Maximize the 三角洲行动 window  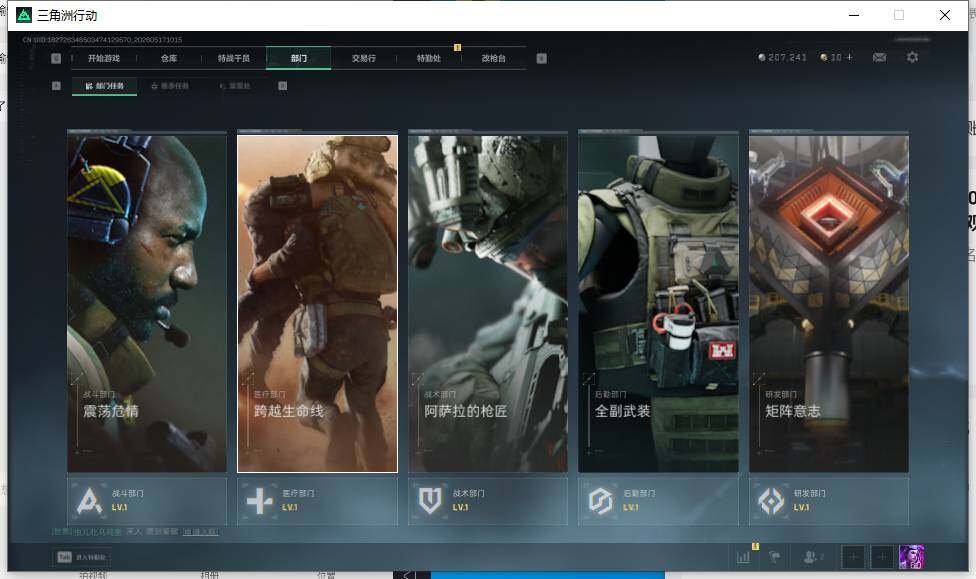899,15
